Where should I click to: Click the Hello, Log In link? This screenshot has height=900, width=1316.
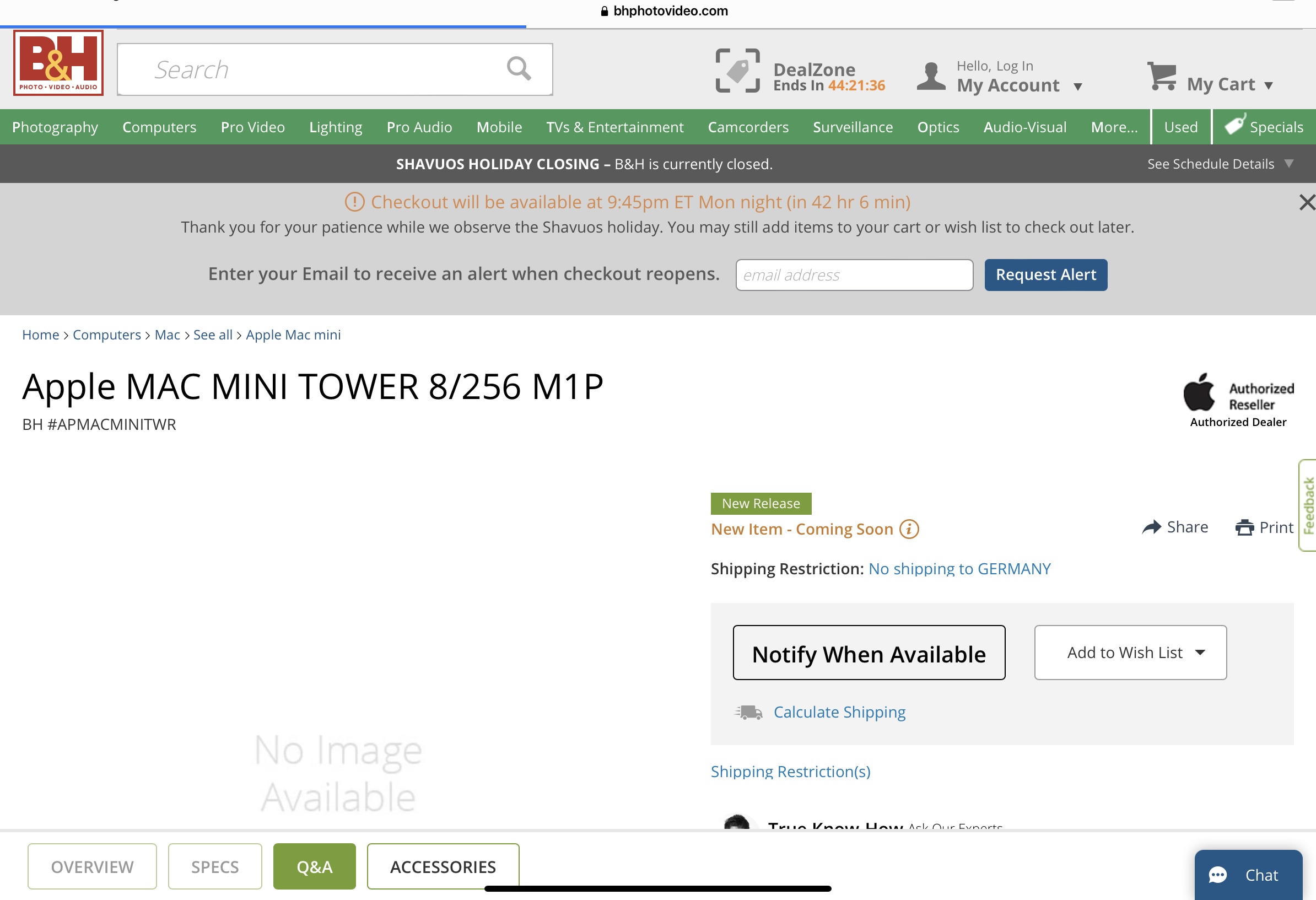tap(995, 66)
